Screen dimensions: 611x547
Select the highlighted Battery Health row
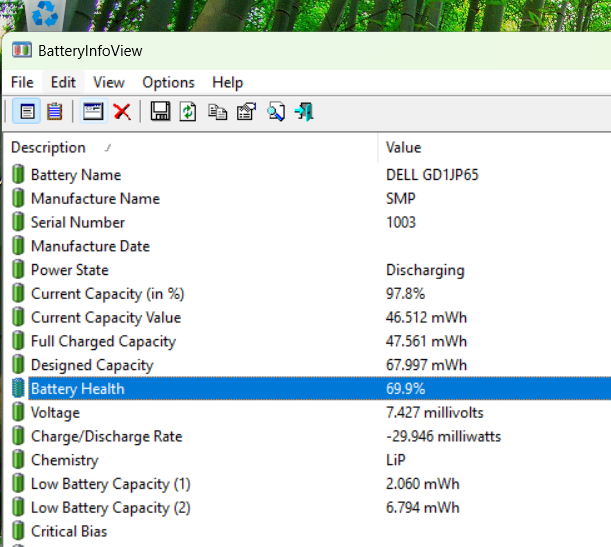[307, 388]
